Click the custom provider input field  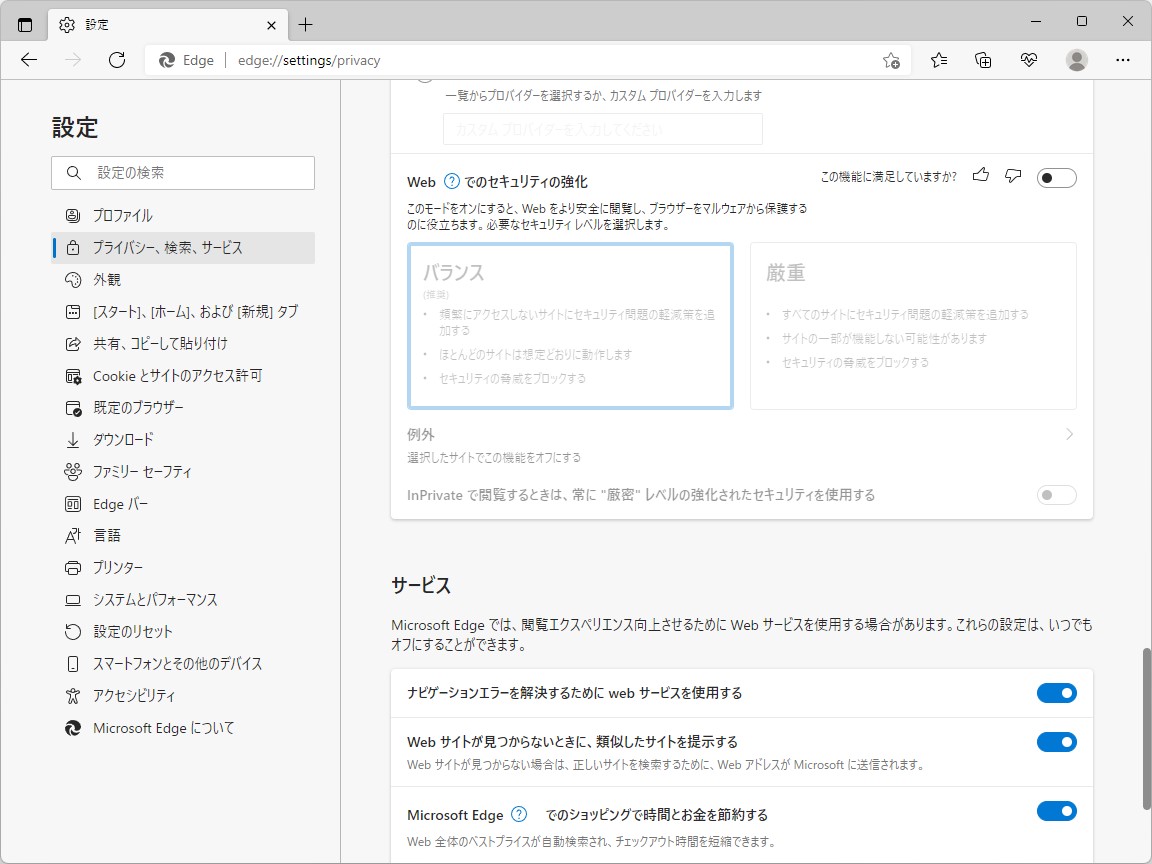(602, 129)
